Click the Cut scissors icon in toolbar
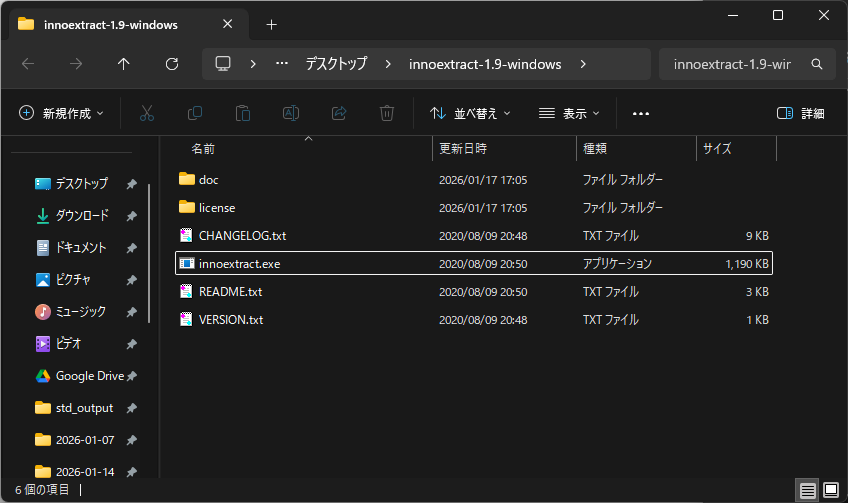Viewport: 848px width, 503px height. (147, 113)
